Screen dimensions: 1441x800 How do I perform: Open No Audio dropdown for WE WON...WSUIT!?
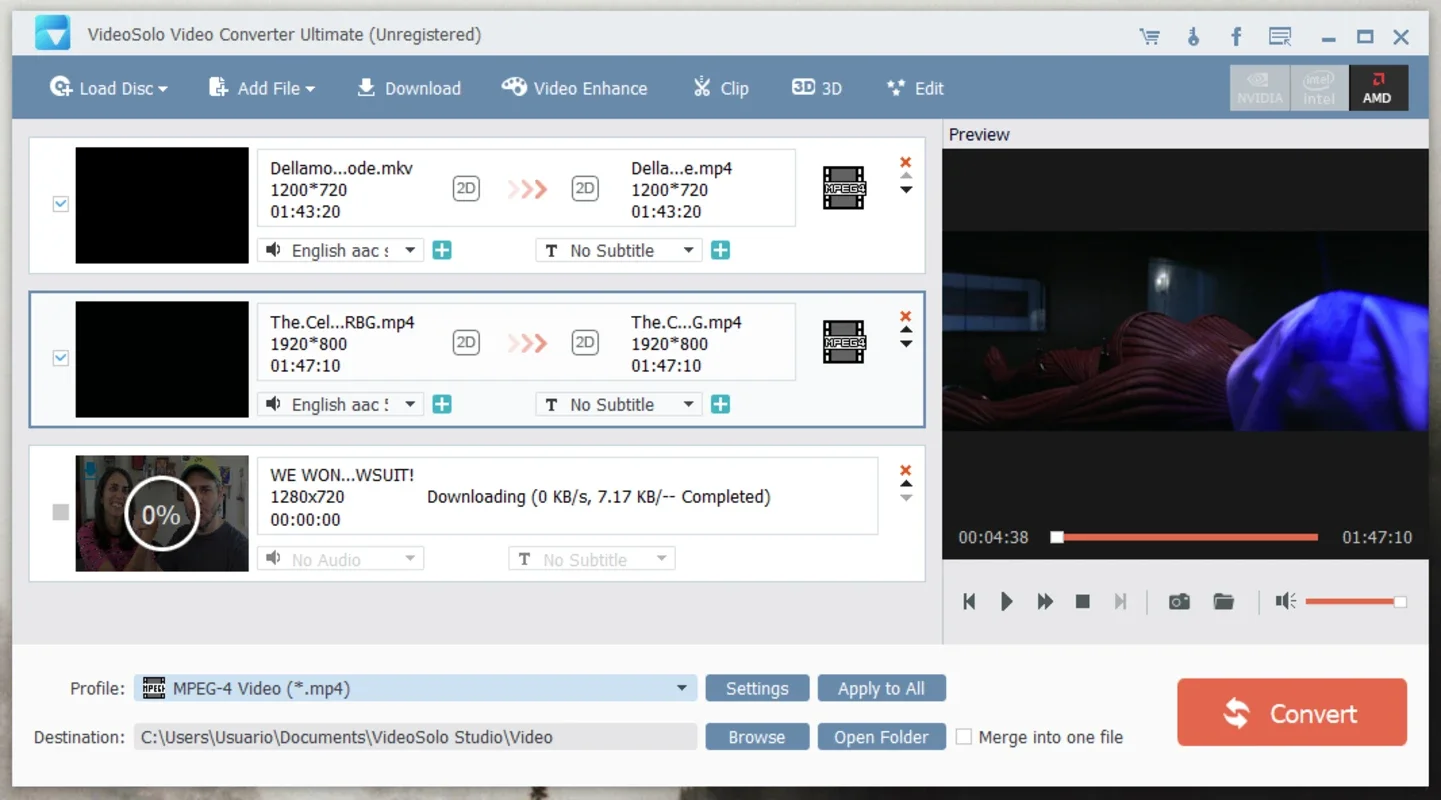point(341,559)
